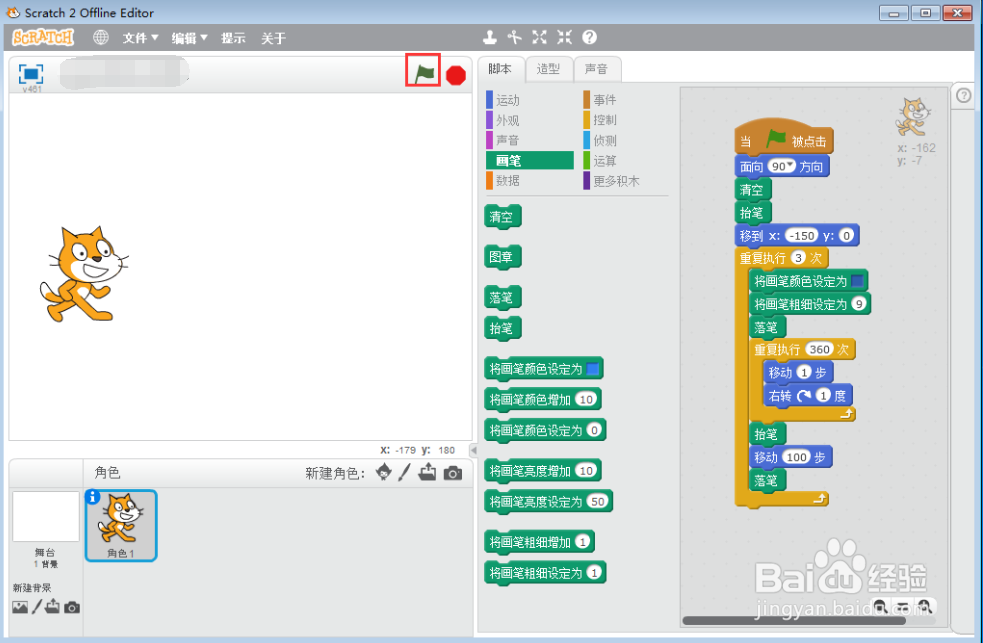
Task: Click the 重复执行 360 times value
Action: click(x=819, y=349)
